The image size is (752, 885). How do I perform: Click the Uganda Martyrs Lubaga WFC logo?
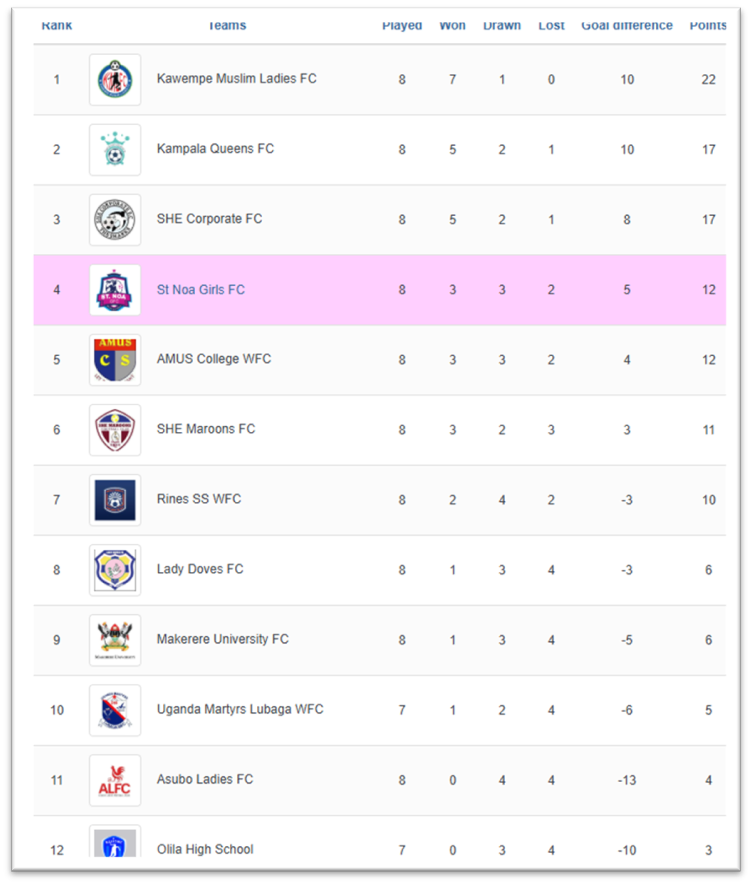[115, 710]
